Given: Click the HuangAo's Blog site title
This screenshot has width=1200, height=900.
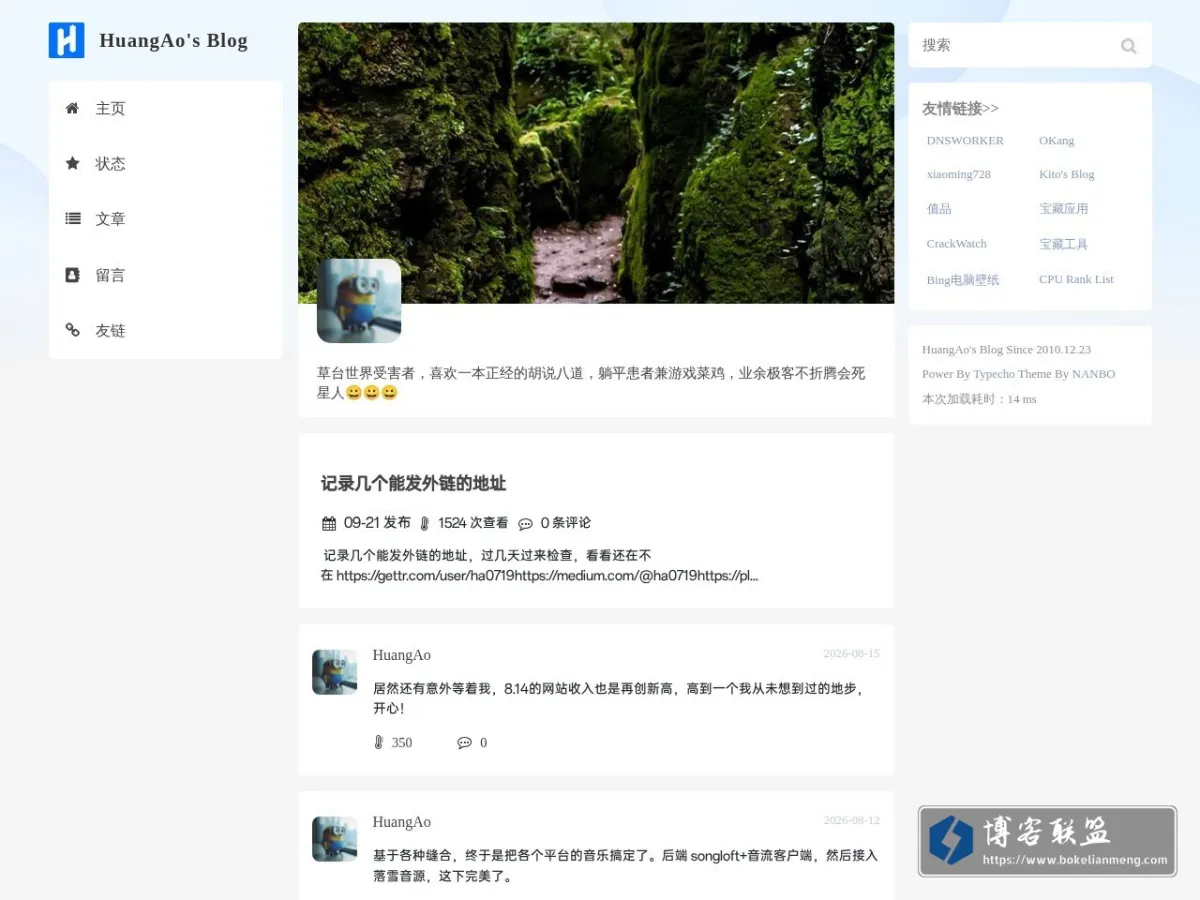Looking at the screenshot, I should [173, 41].
